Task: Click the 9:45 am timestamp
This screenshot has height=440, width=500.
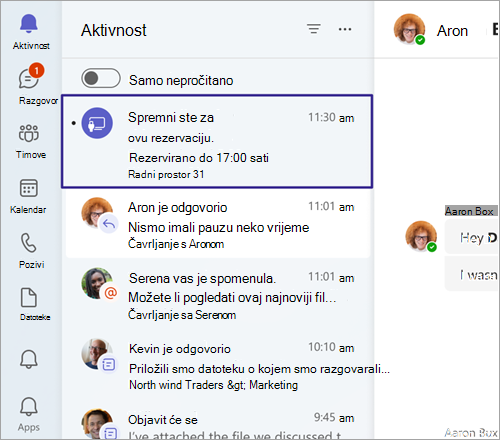Action: coord(333,418)
